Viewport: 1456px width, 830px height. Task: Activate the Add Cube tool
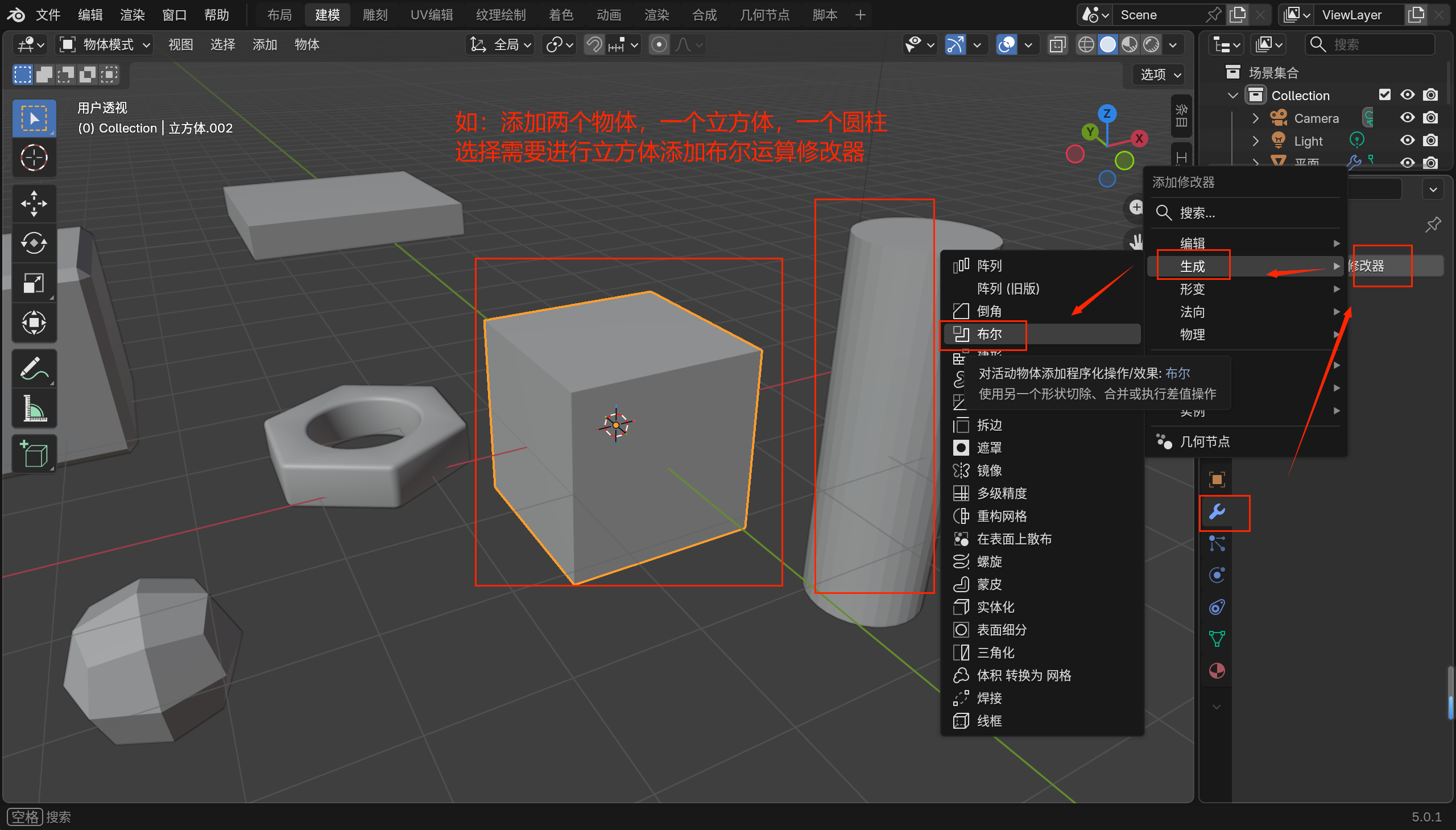click(x=34, y=455)
